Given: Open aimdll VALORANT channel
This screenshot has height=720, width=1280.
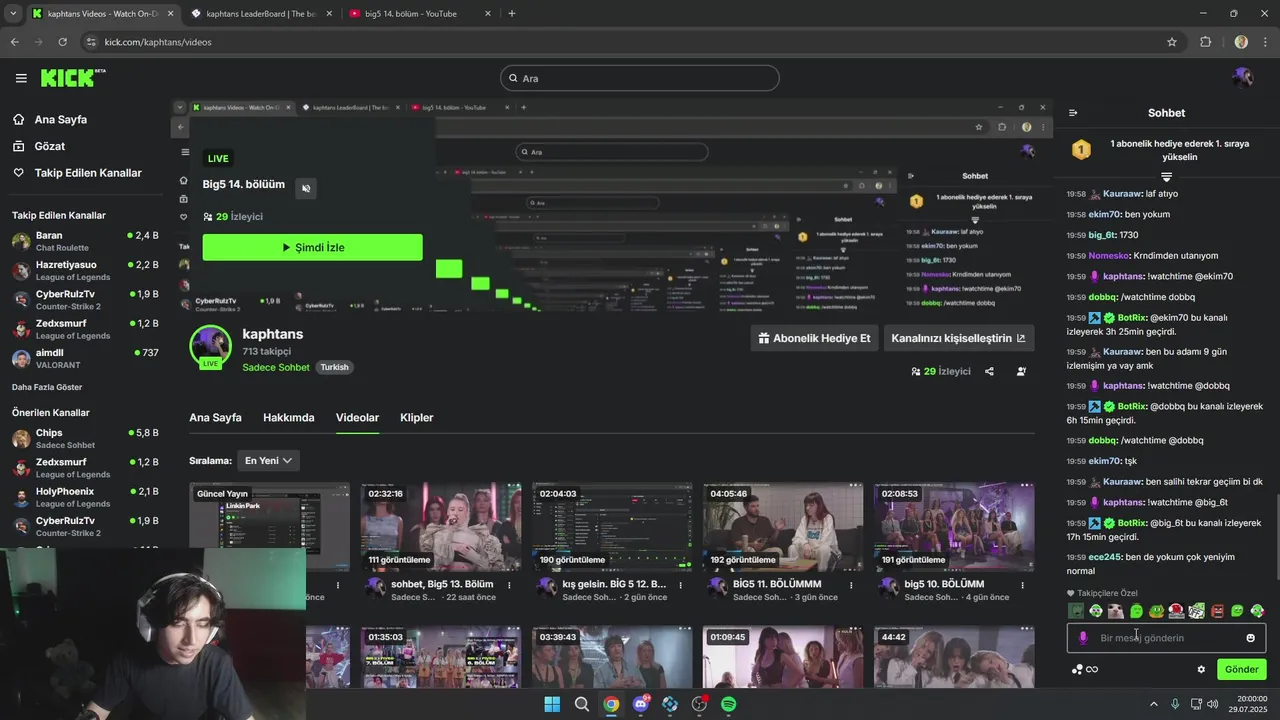Looking at the screenshot, I should click(x=85, y=358).
